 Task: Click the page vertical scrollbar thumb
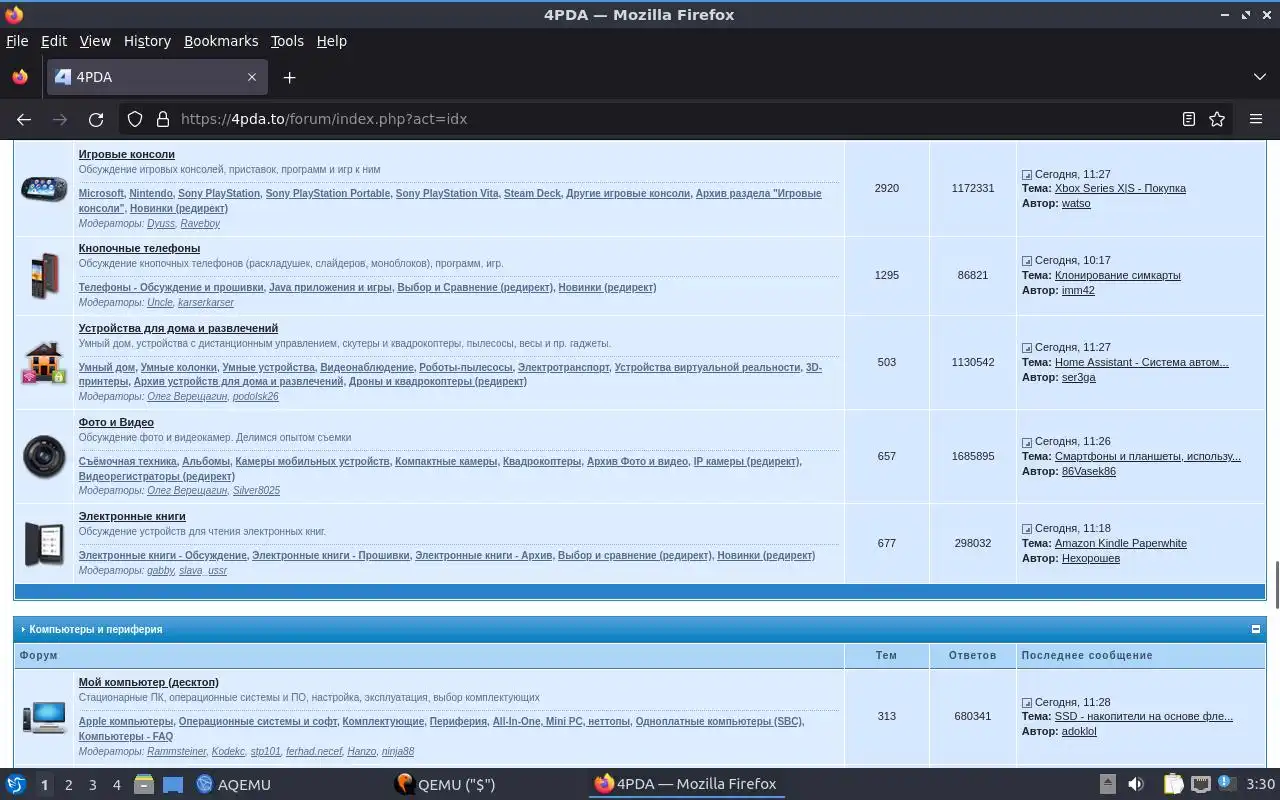[1275, 585]
